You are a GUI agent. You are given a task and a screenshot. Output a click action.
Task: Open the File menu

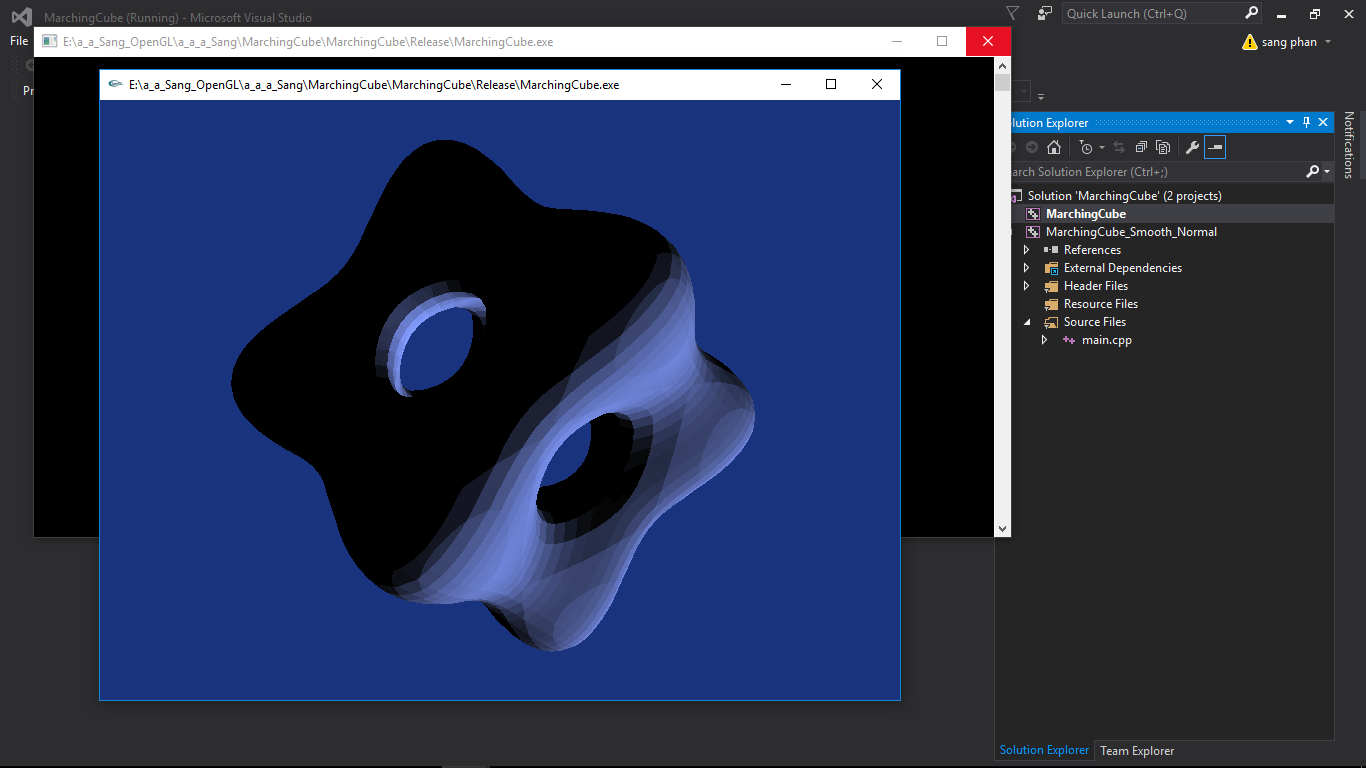[17, 40]
